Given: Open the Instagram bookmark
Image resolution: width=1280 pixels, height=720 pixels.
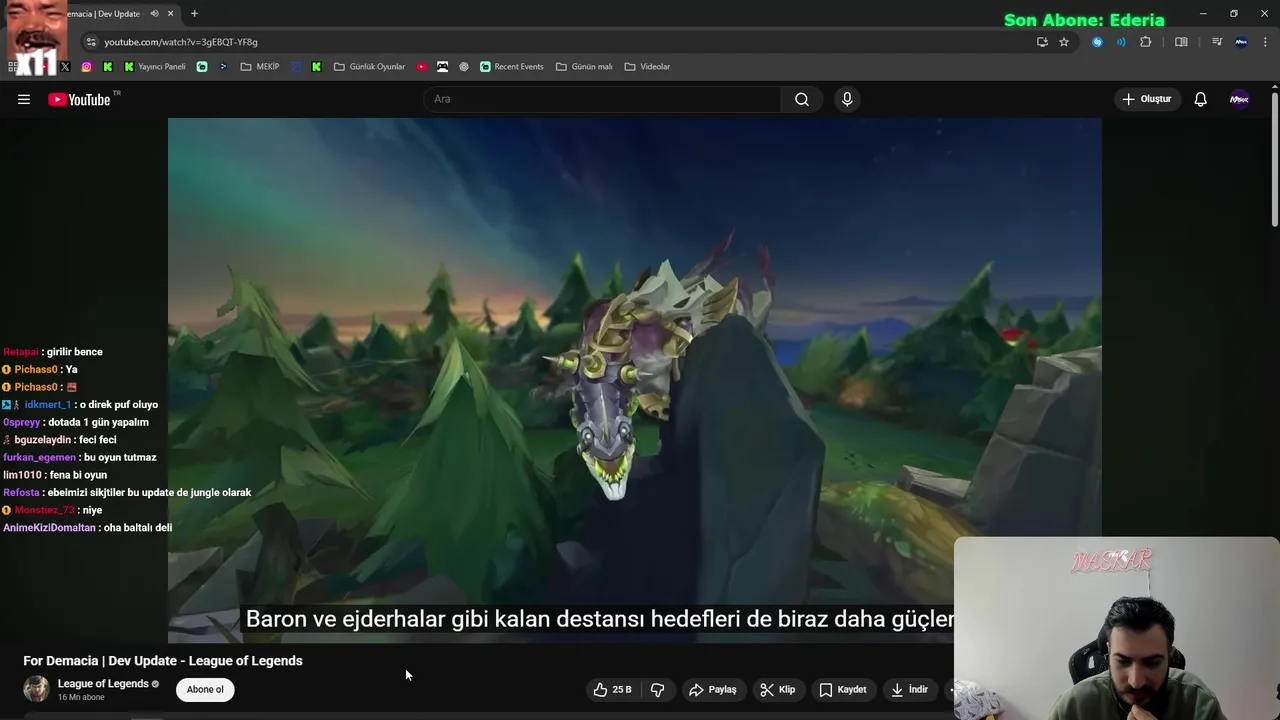Looking at the screenshot, I should 87,67.
